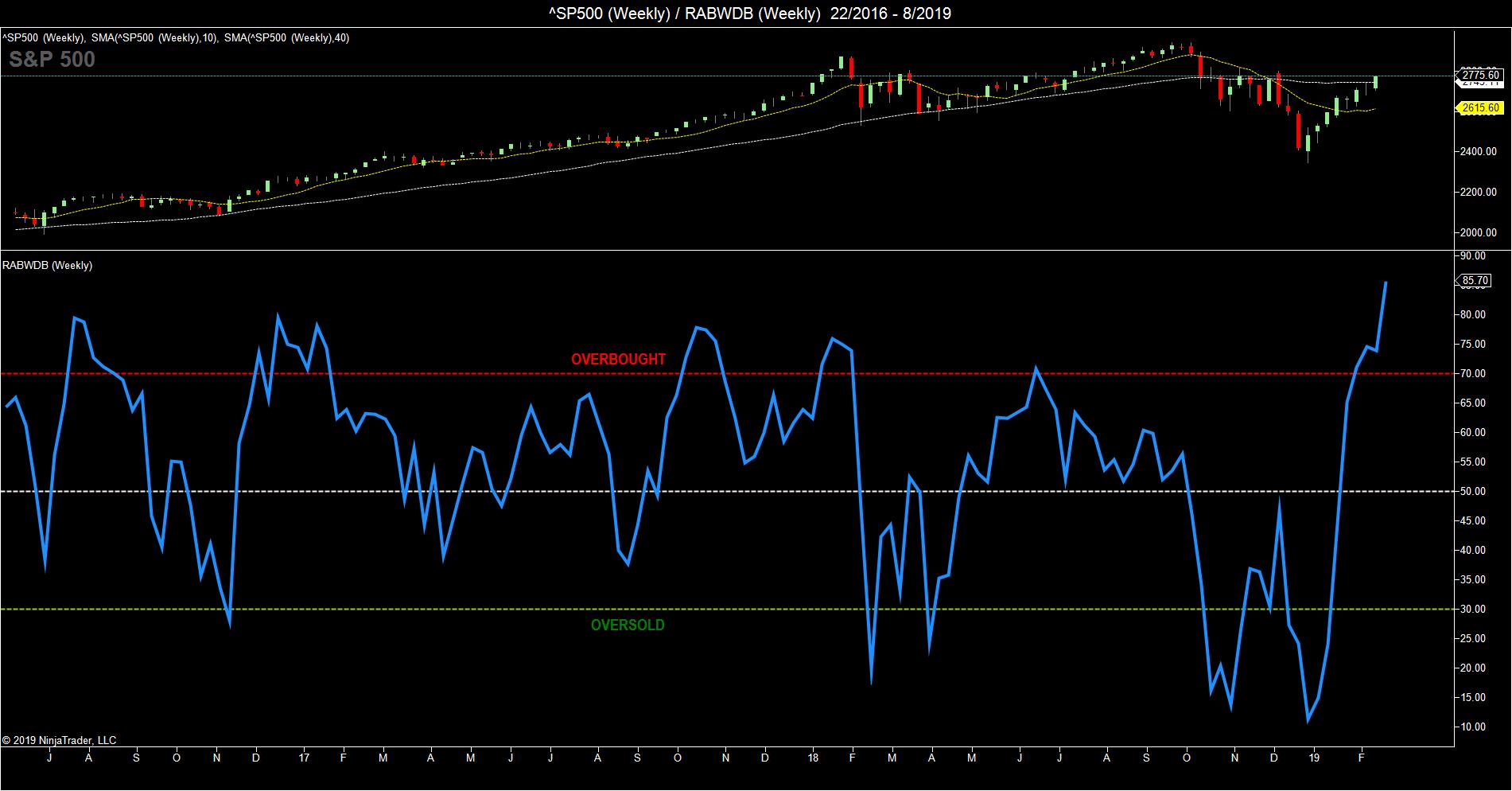1512x791 pixels.
Task: Click the red OVERBOUGHT label
Action: point(618,359)
